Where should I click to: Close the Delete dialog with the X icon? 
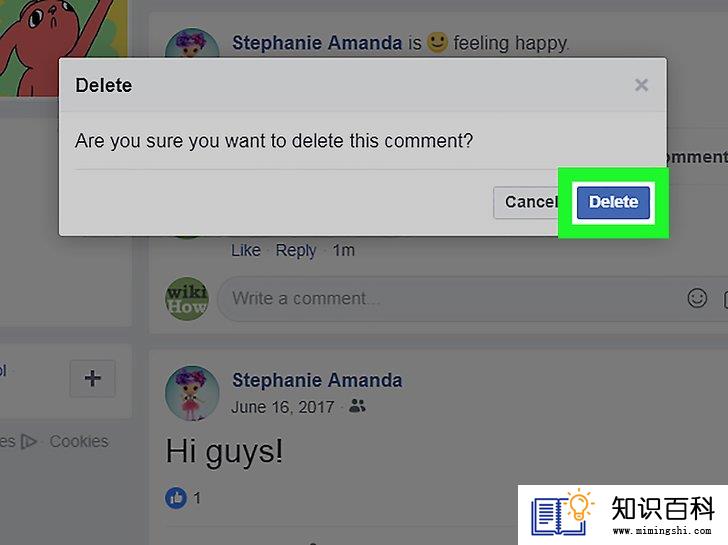pos(641,85)
